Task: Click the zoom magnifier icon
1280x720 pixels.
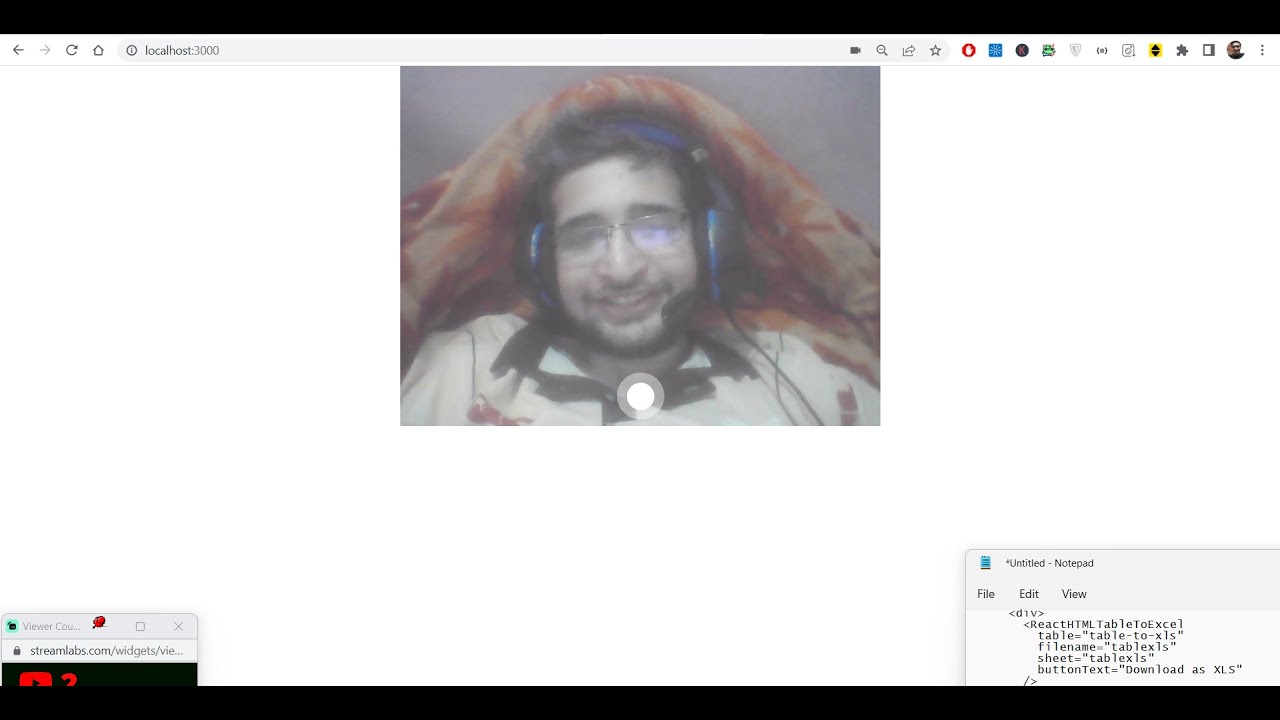Action: click(x=882, y=50)
